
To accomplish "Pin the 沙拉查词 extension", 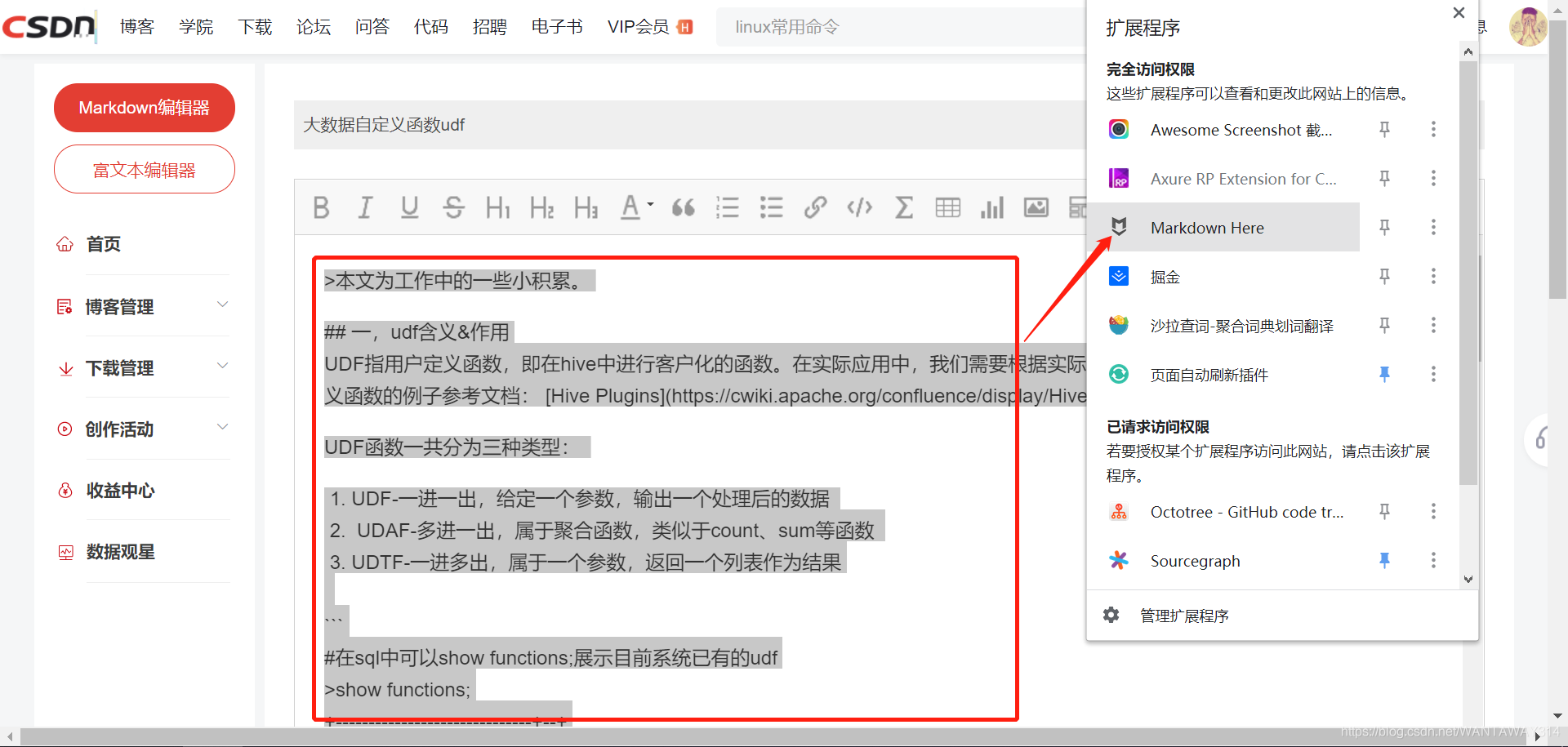I will [x=1384, y=325].
